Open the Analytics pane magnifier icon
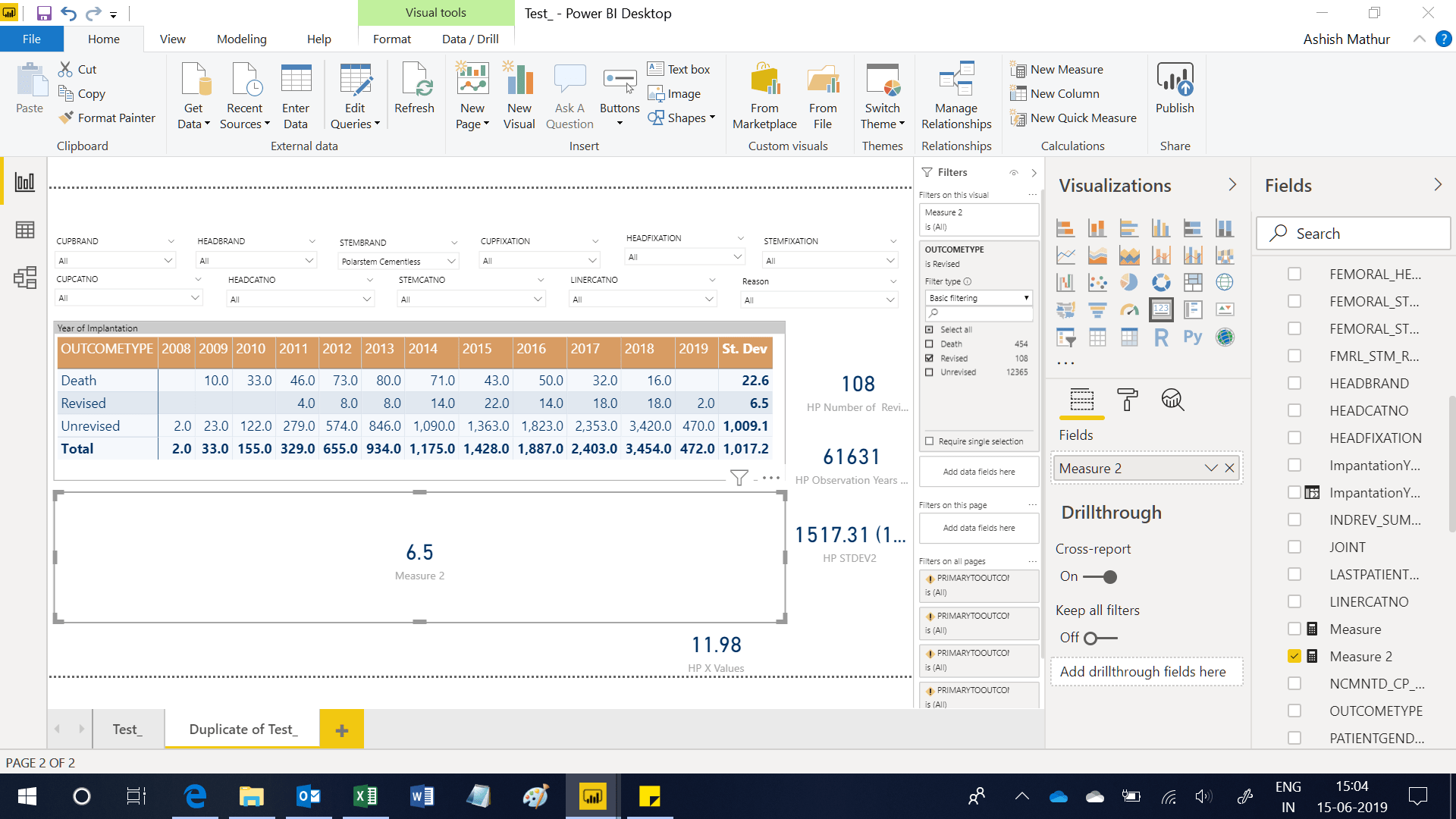Viewport: 1456px width, 819px height. tap(1172, 399)
